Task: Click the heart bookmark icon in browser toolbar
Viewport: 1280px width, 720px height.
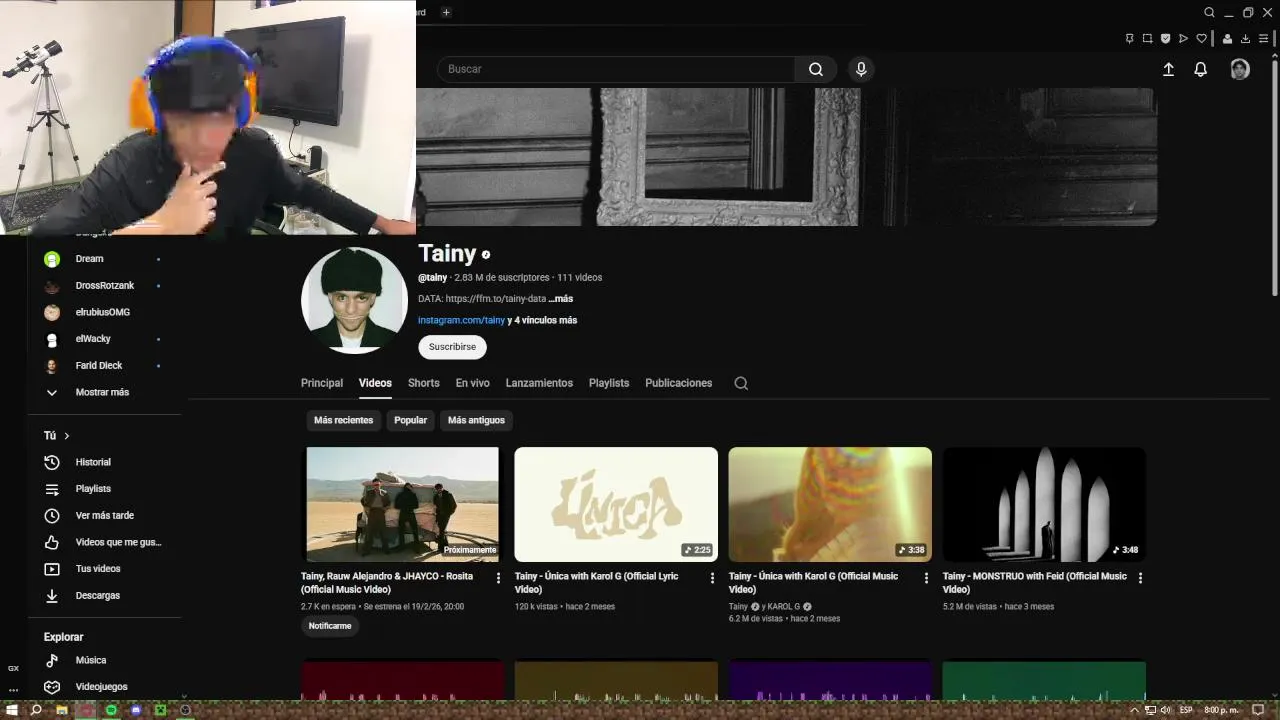Action: (1201, 39)
